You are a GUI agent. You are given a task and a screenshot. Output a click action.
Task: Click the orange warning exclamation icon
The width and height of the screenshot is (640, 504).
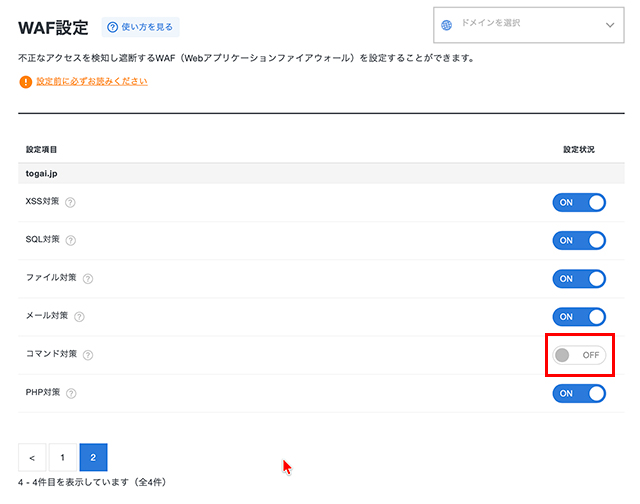[x=26, y=82]
